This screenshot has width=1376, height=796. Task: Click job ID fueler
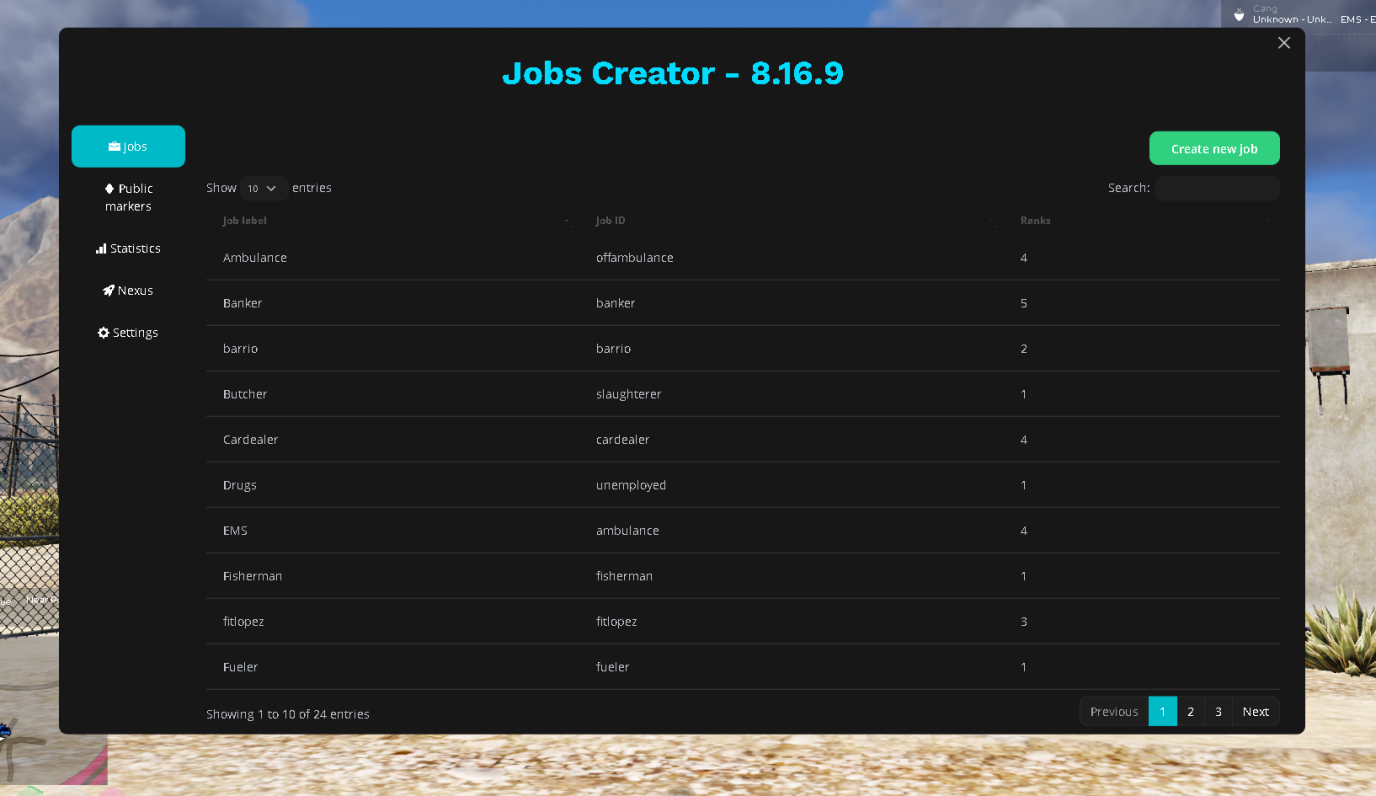[613, 667]
